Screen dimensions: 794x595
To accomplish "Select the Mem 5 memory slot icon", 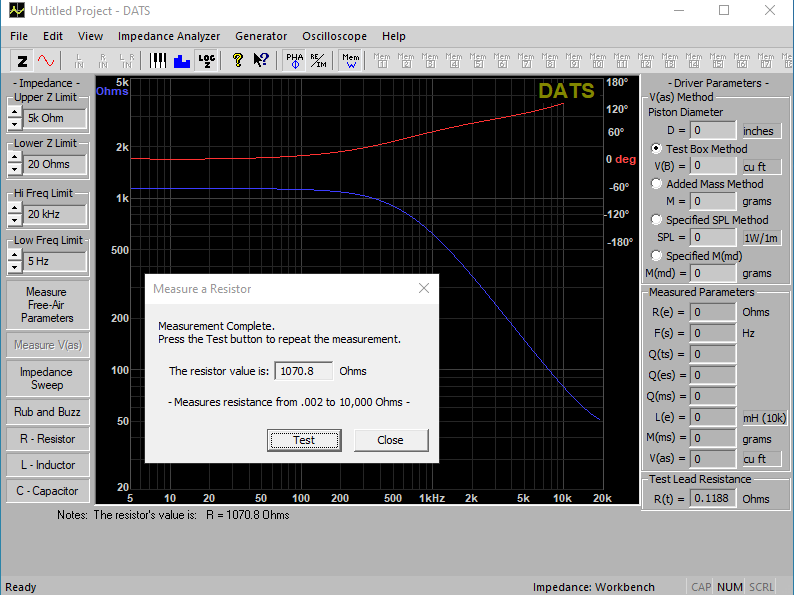I will [478, 61].
